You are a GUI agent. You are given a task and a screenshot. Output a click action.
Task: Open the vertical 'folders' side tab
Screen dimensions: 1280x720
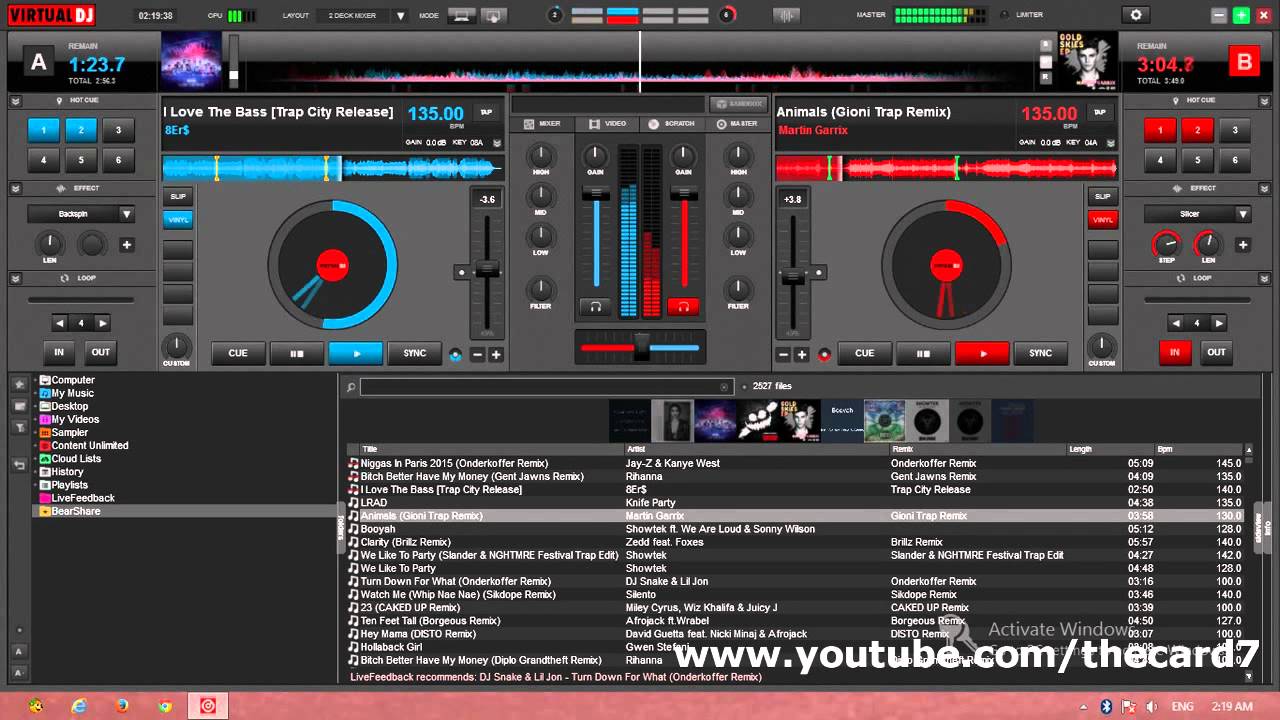pos(339,526)
